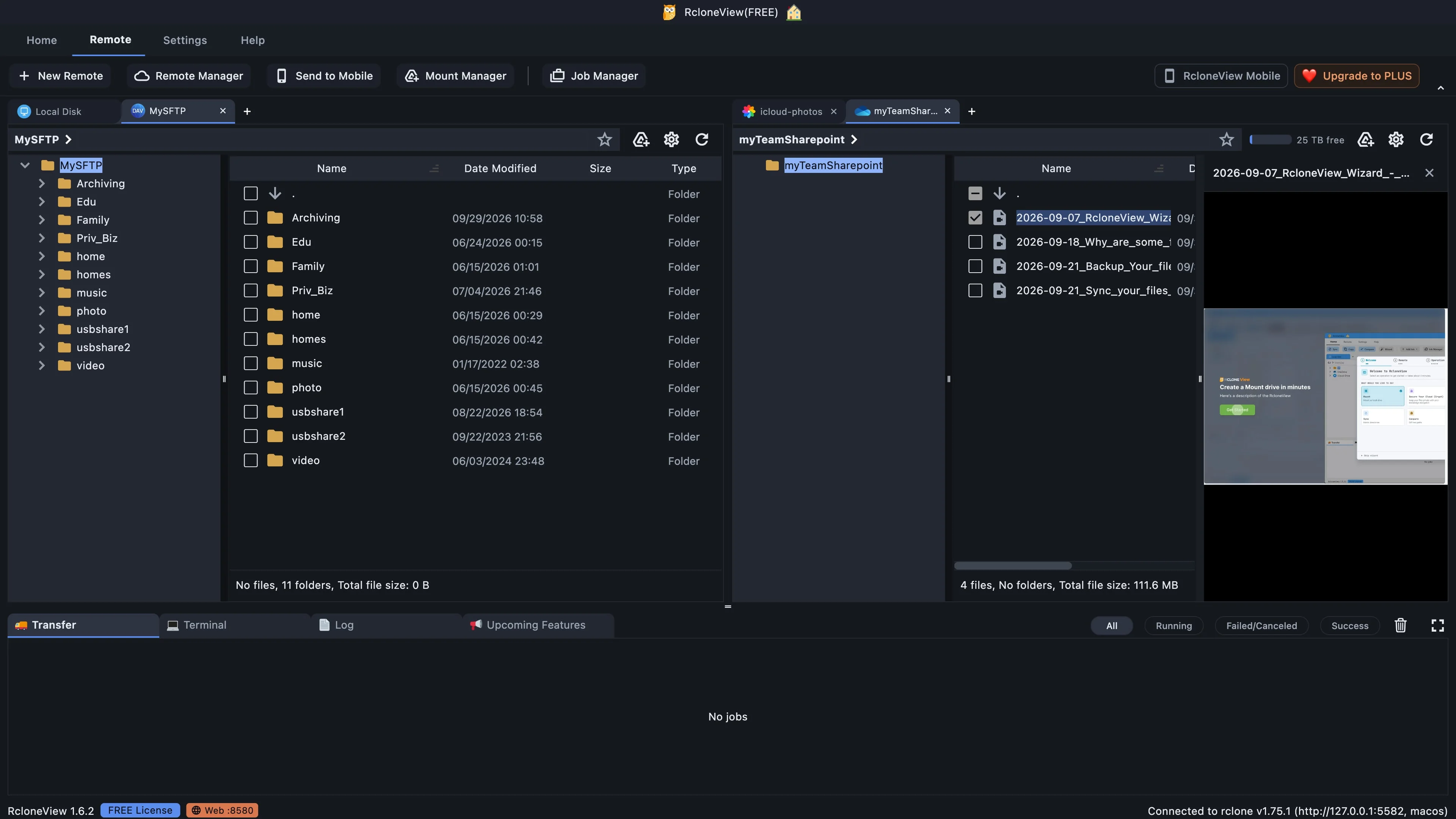
Task: Click mount icon in myTeamSharepoint pane
Action: tap(1365, 140)
